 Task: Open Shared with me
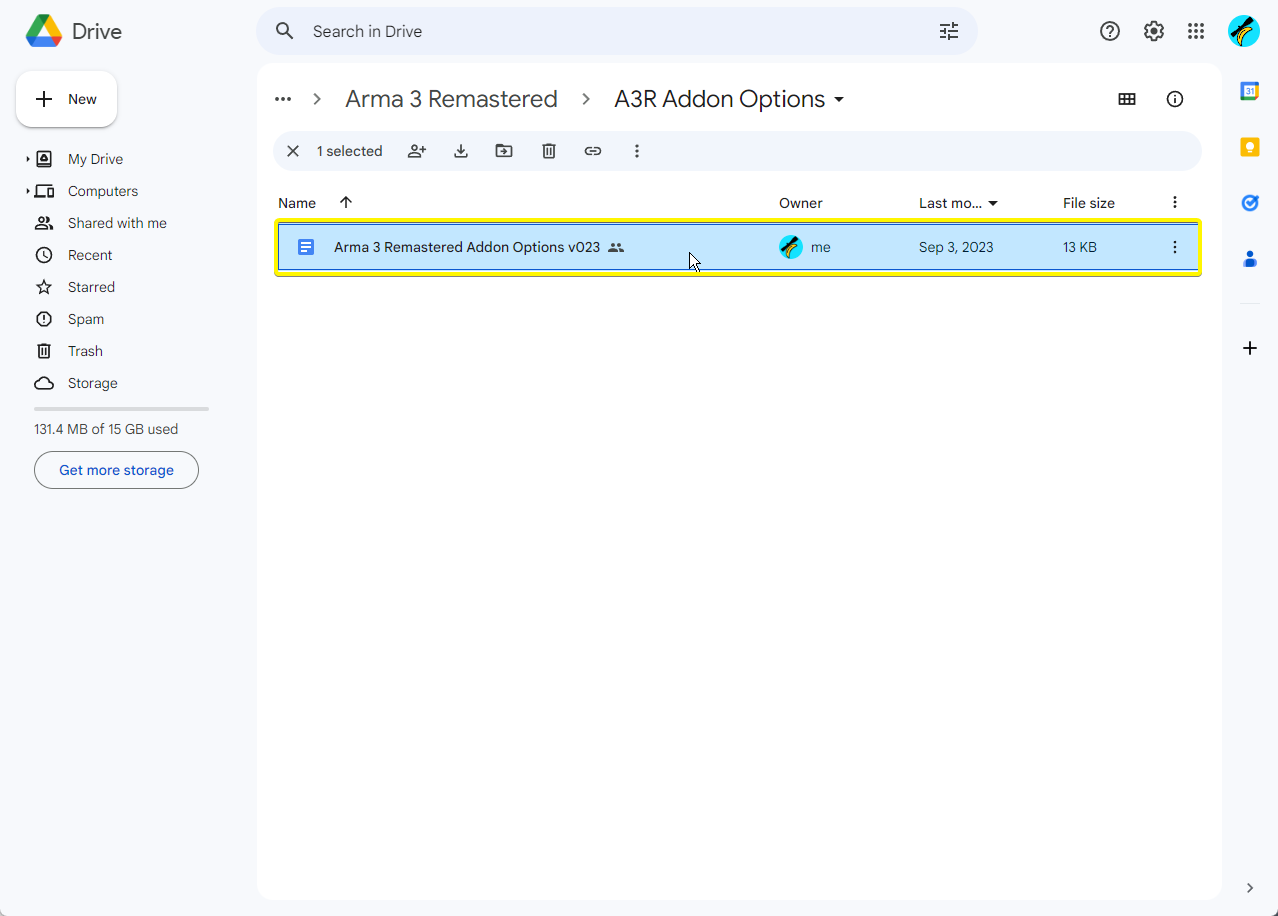[117, 223]
